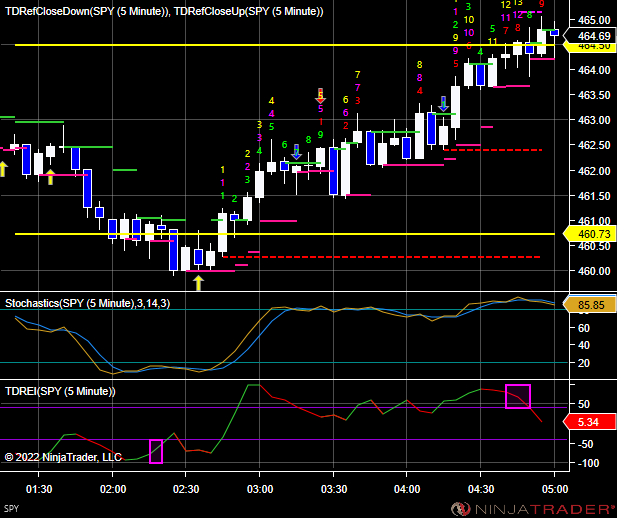Select the tall blue candle just before 02:30

coord(173,250)
